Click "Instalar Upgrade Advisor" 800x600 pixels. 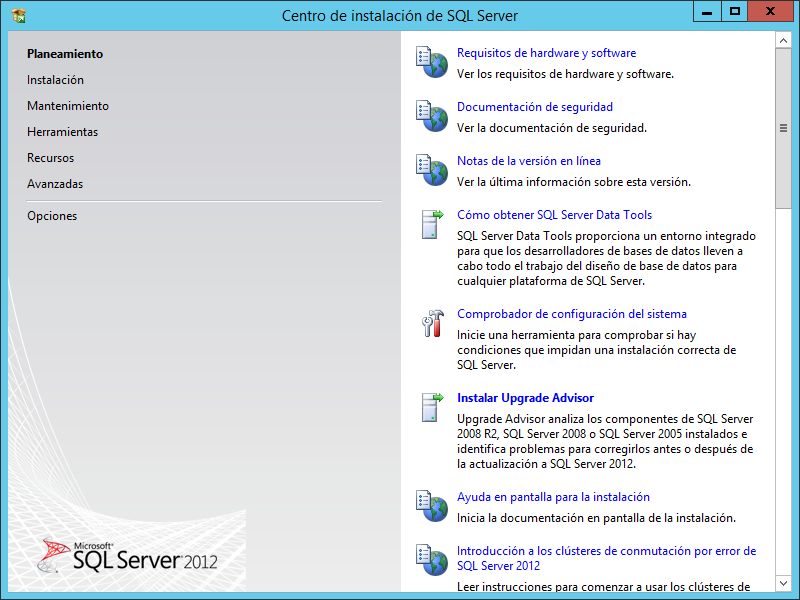525,397
